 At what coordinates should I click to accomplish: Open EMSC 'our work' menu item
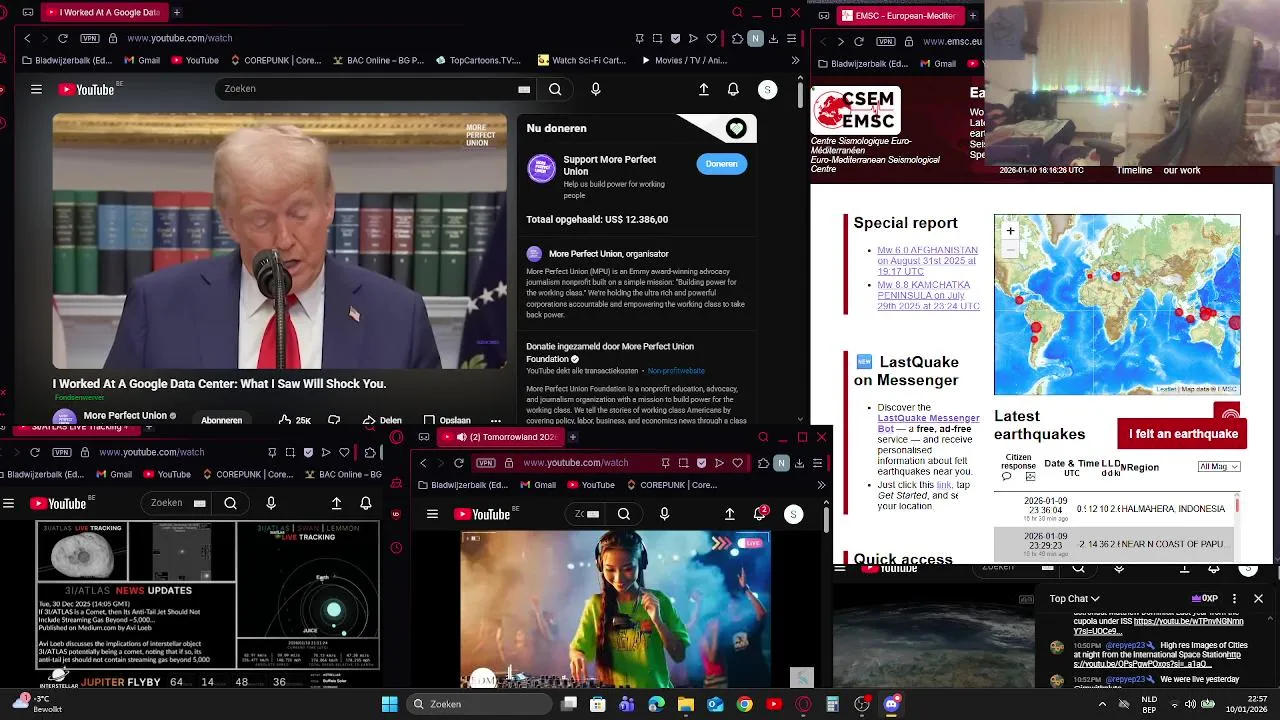(x=1181, y=170)
